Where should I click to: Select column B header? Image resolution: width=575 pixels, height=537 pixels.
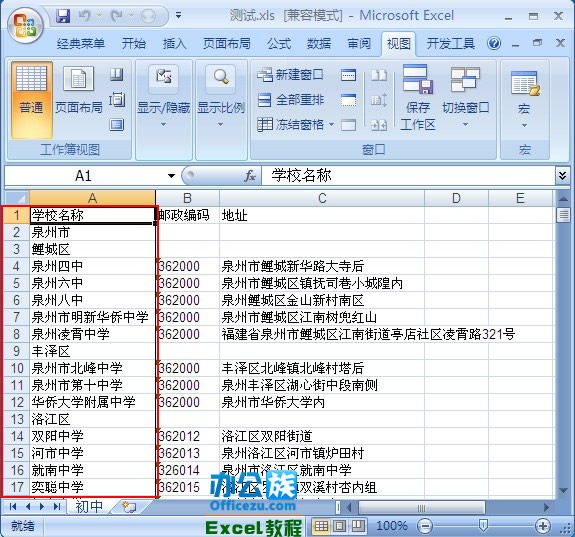point(187,198)
